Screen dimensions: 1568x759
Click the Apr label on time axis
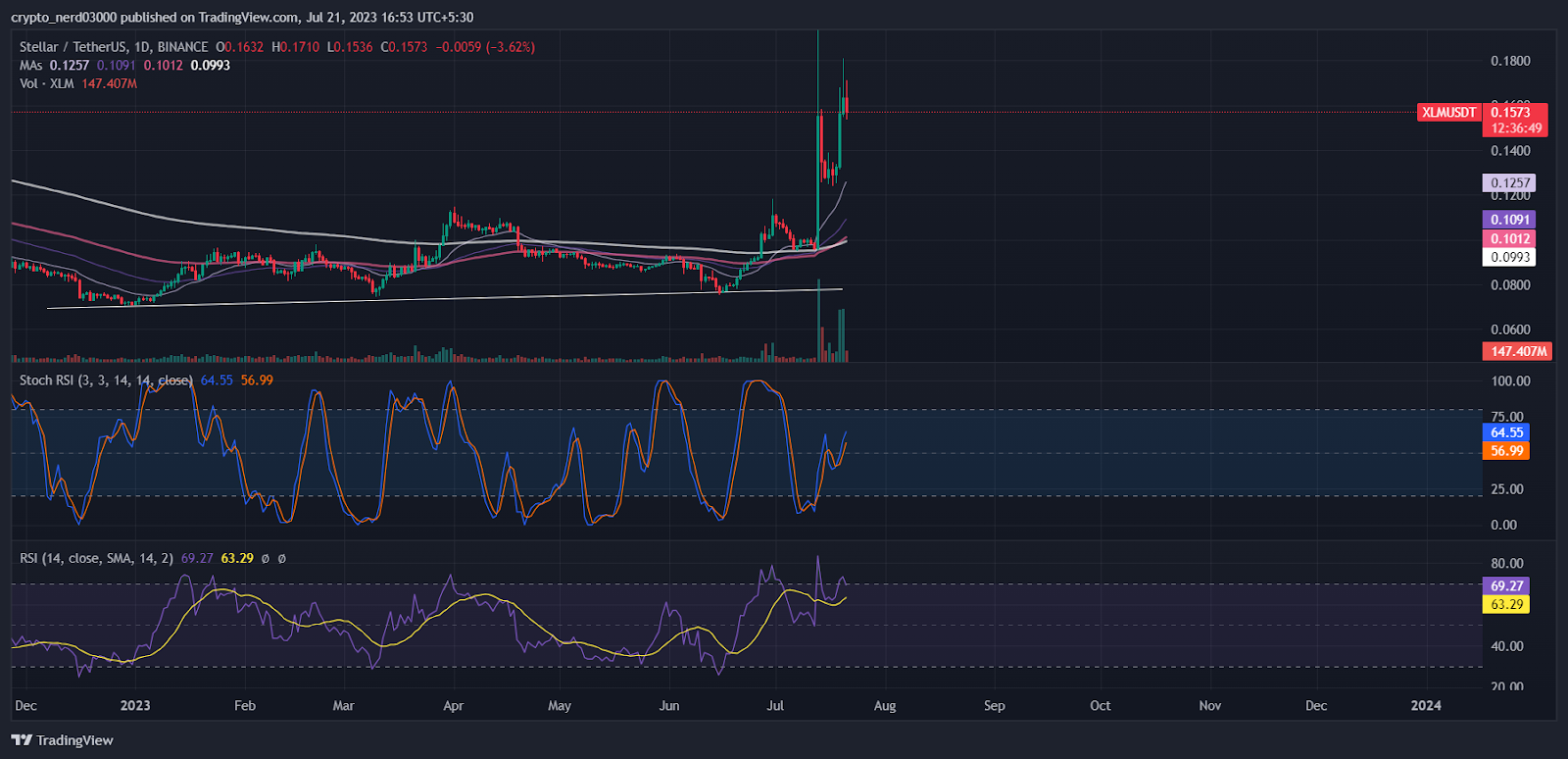coord(453,706)
